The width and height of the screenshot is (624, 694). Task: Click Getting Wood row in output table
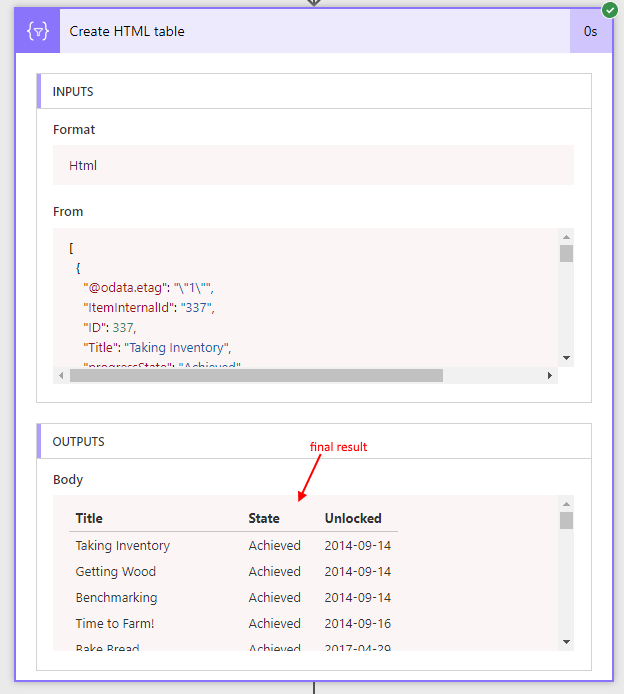coord(115,572)
